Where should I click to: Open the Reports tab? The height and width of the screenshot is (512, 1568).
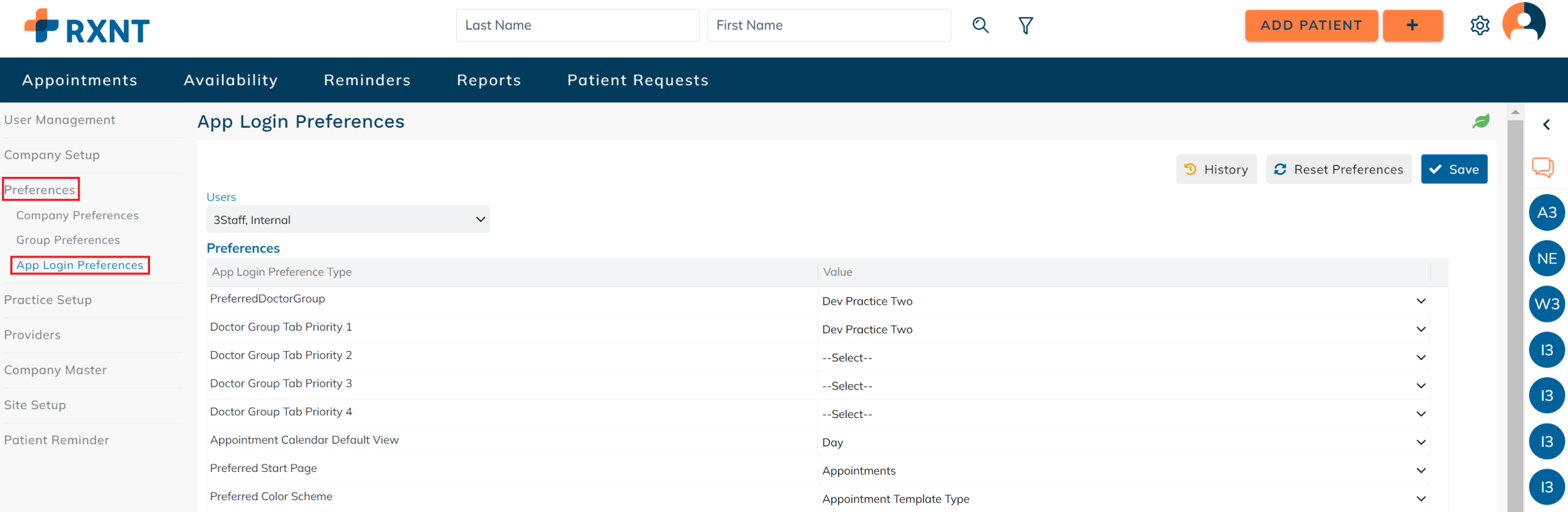(489, 80)
